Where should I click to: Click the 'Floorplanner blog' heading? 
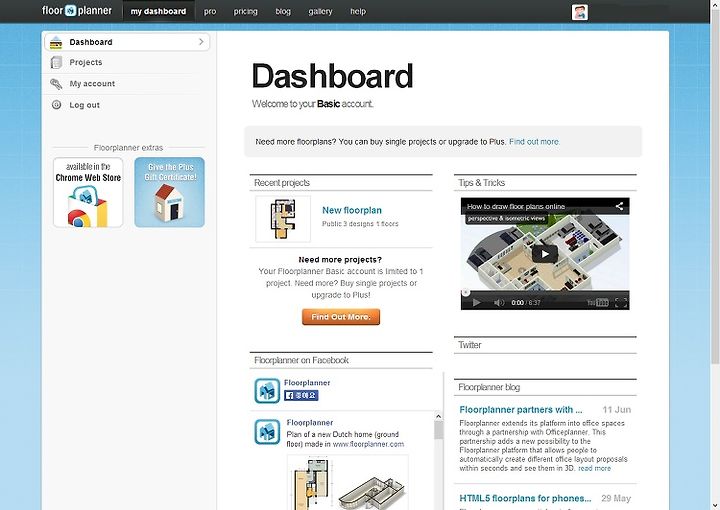489,387
